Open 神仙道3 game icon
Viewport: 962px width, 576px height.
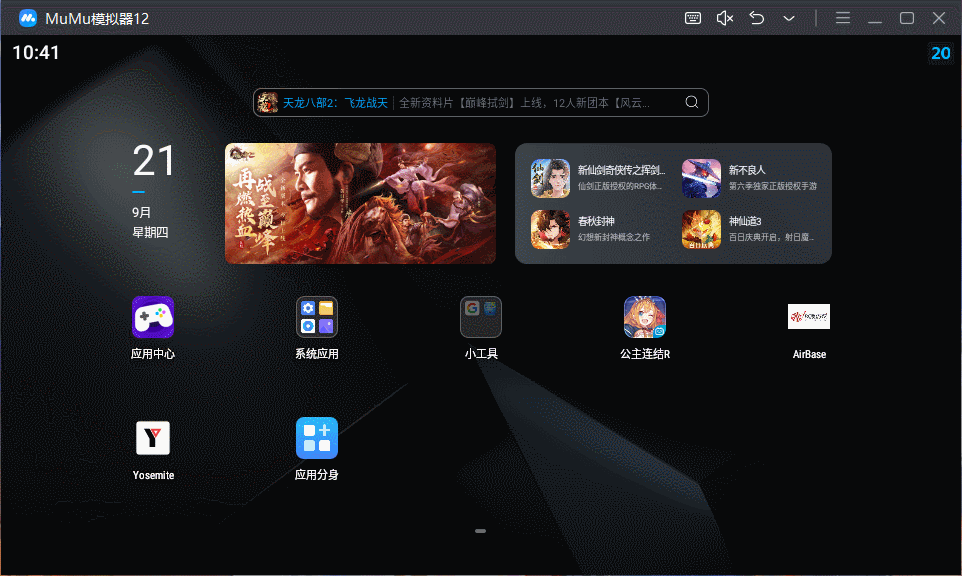pyautogui.click(x=701, y=229)
